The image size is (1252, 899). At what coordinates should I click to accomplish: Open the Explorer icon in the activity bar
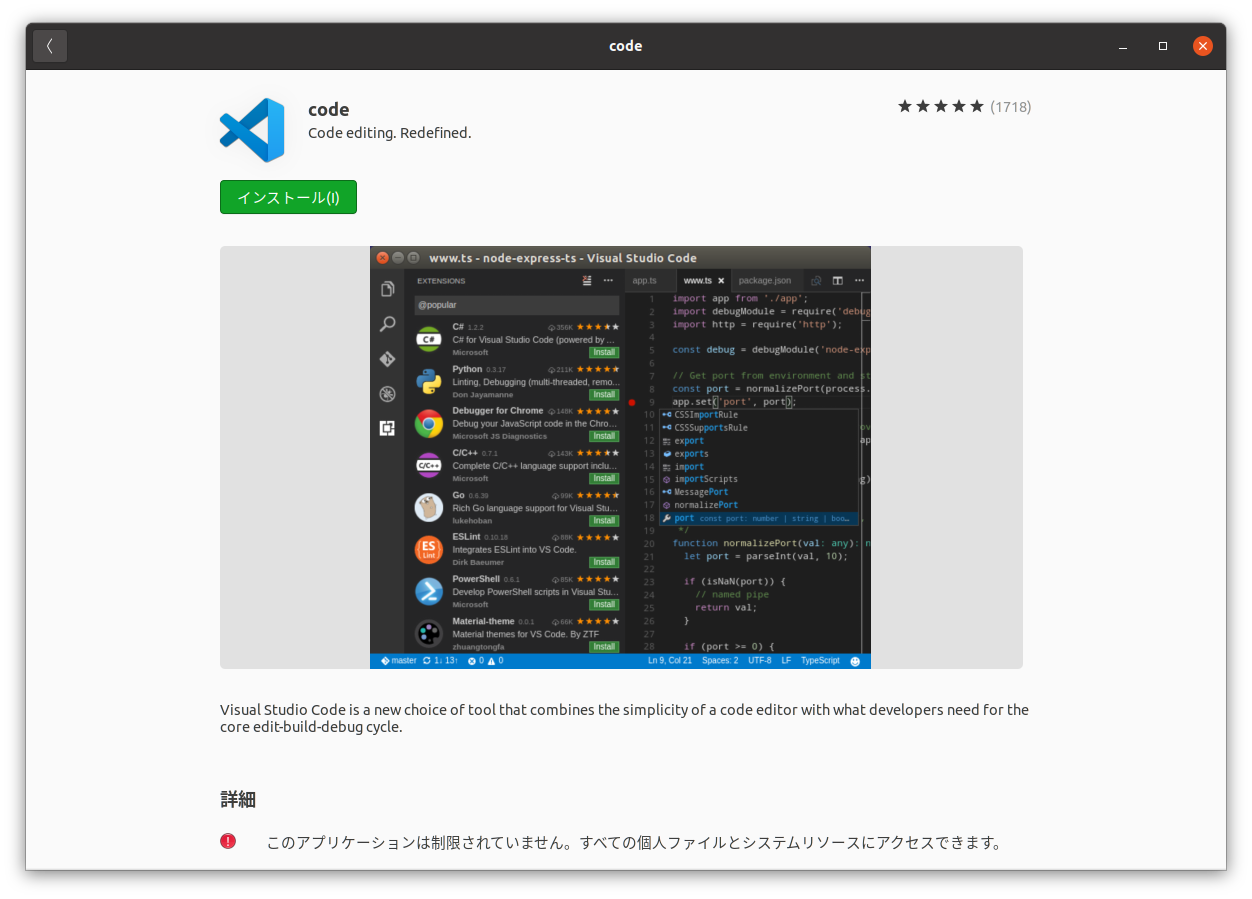387,288
